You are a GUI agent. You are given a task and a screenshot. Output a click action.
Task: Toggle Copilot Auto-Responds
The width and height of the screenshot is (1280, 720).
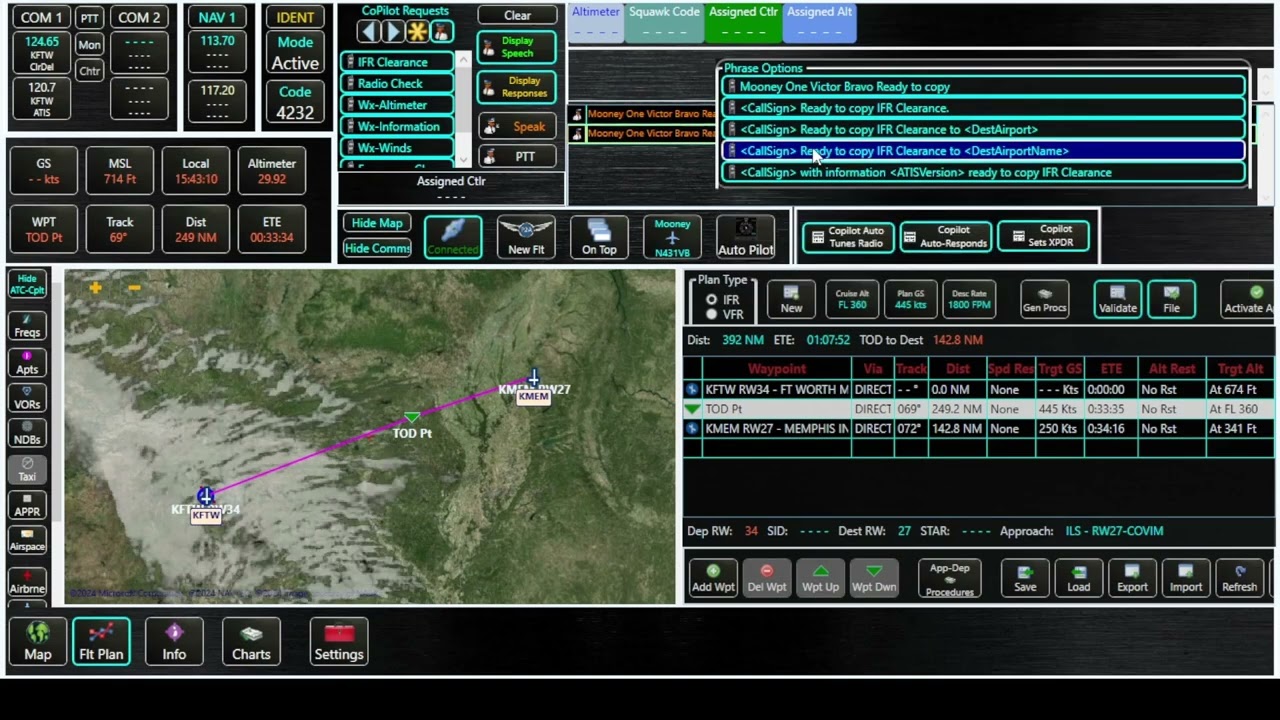click(945, 237)
